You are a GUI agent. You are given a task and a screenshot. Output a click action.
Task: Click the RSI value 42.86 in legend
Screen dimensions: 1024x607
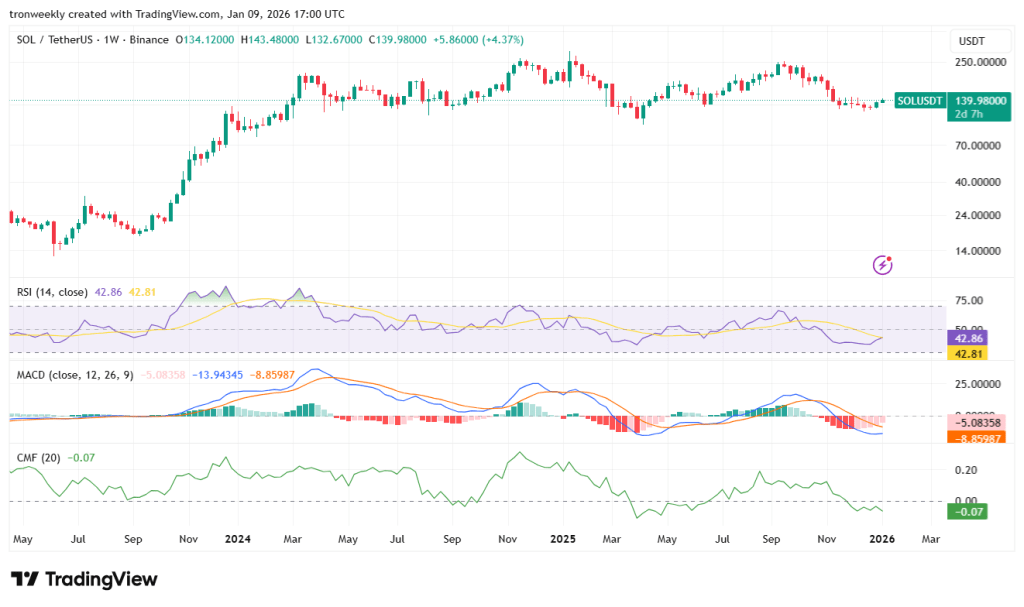tap(108, 292)
